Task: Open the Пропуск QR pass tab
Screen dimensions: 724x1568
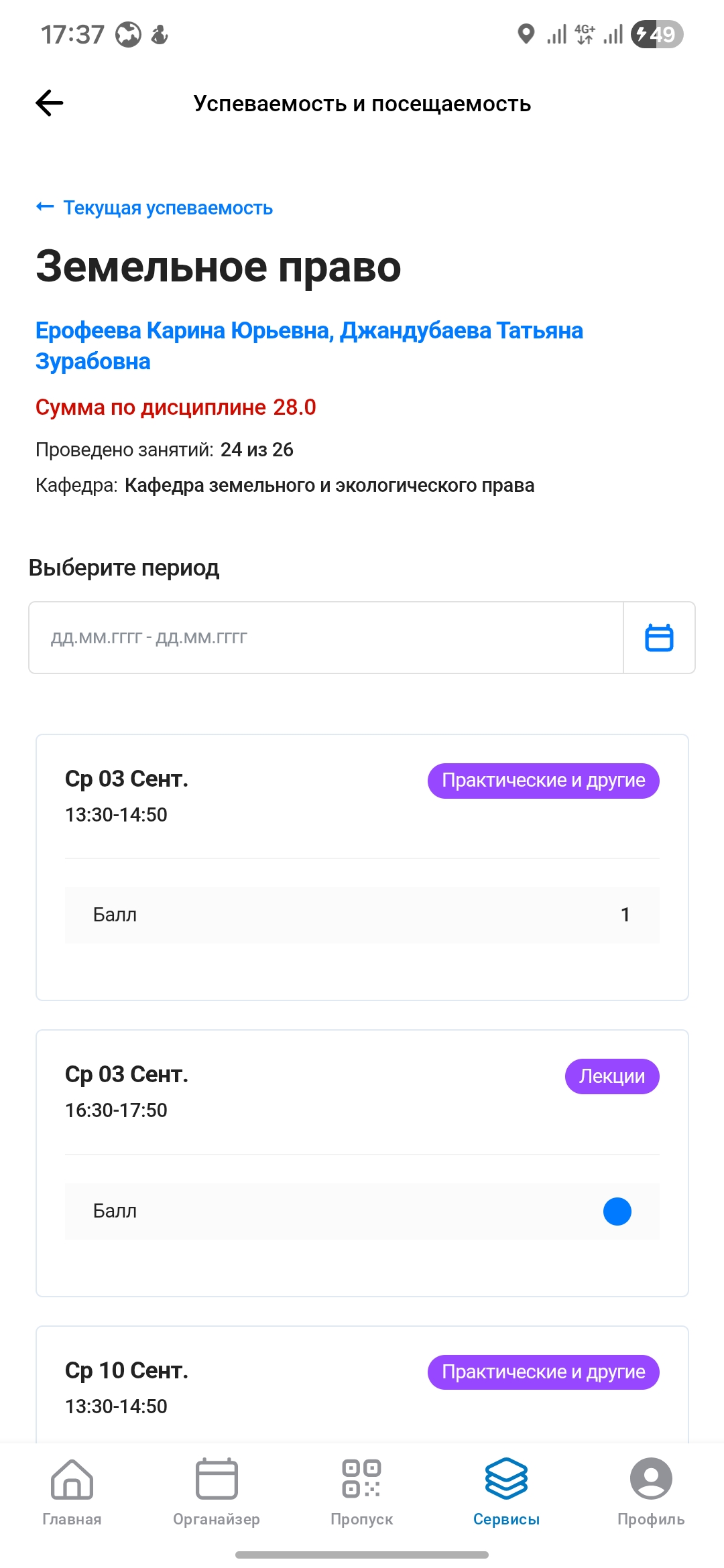Action: 361,1490
